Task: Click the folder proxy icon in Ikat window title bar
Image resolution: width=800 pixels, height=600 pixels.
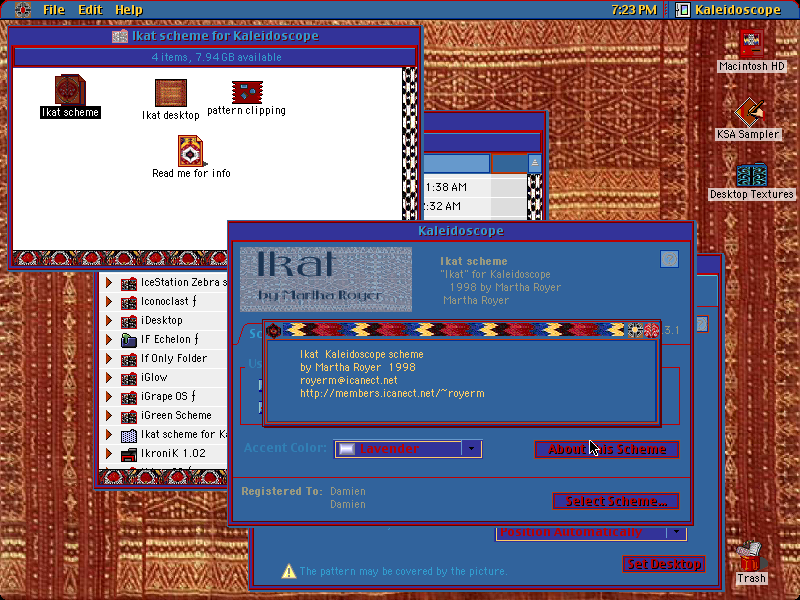Action: (120, 36)
